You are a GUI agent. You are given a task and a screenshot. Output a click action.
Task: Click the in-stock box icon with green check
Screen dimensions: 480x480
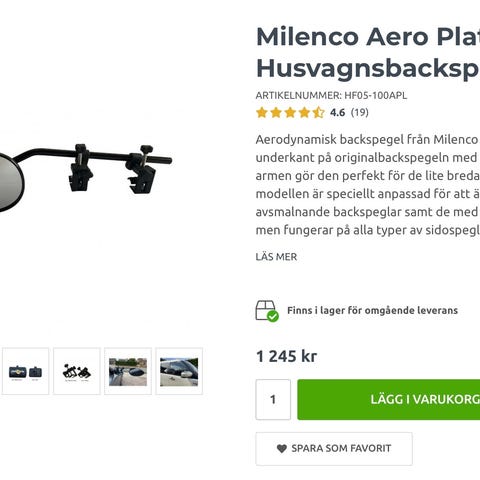point(267,311)
